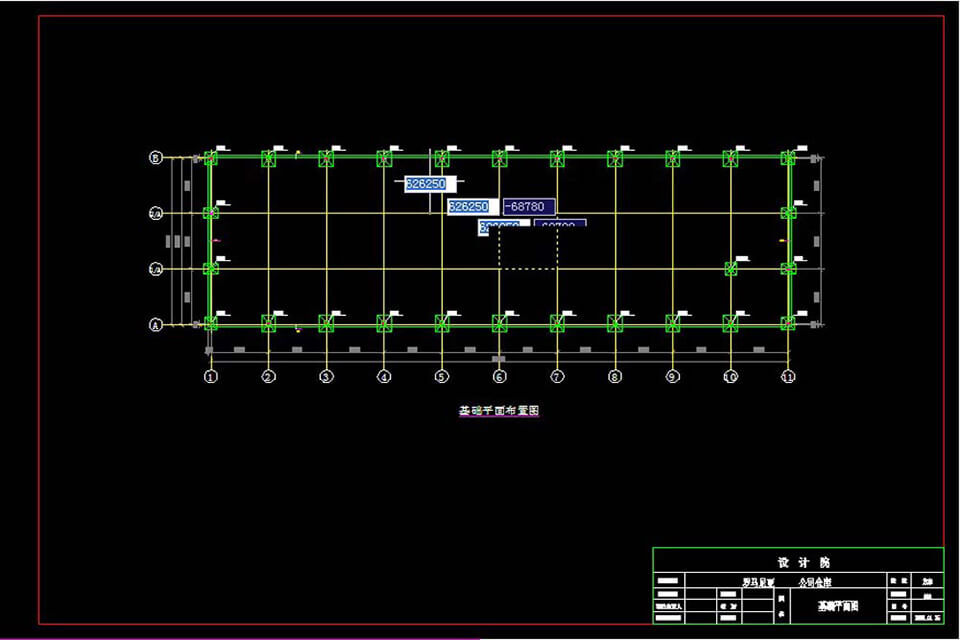Viewport: 960px width, 640px height.
Task: Select axis bubble labeled B
Action: (x=156, y=157)
